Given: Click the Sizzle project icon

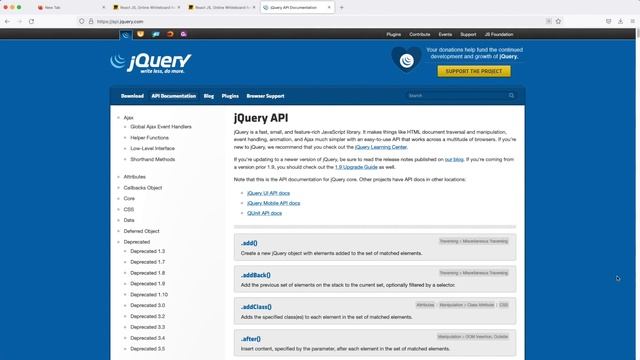Looking at the screenshot, I should point(170,34).
